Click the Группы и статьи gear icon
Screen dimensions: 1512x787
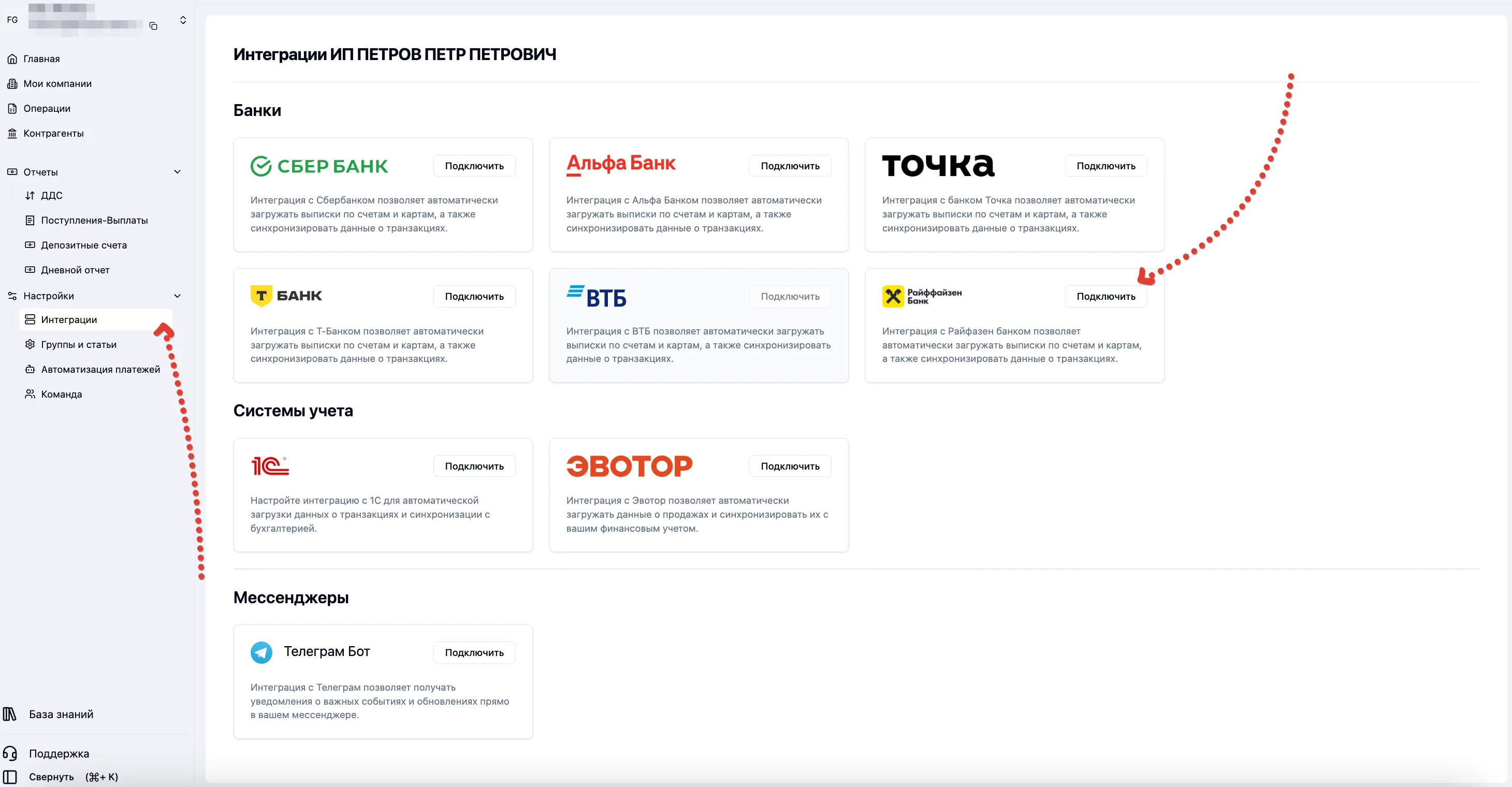30,344
